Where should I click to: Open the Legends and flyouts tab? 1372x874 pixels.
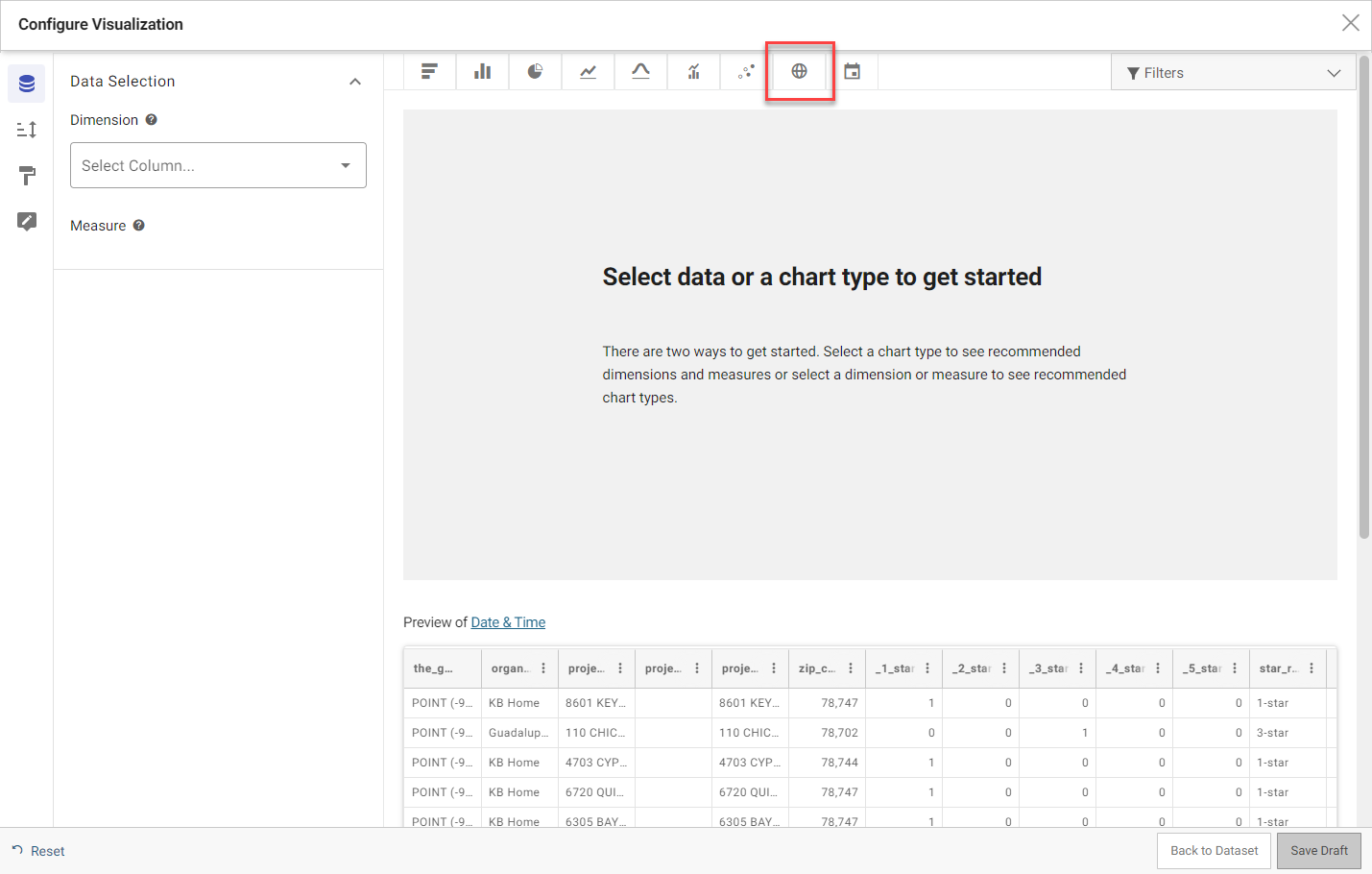point(27,222)
